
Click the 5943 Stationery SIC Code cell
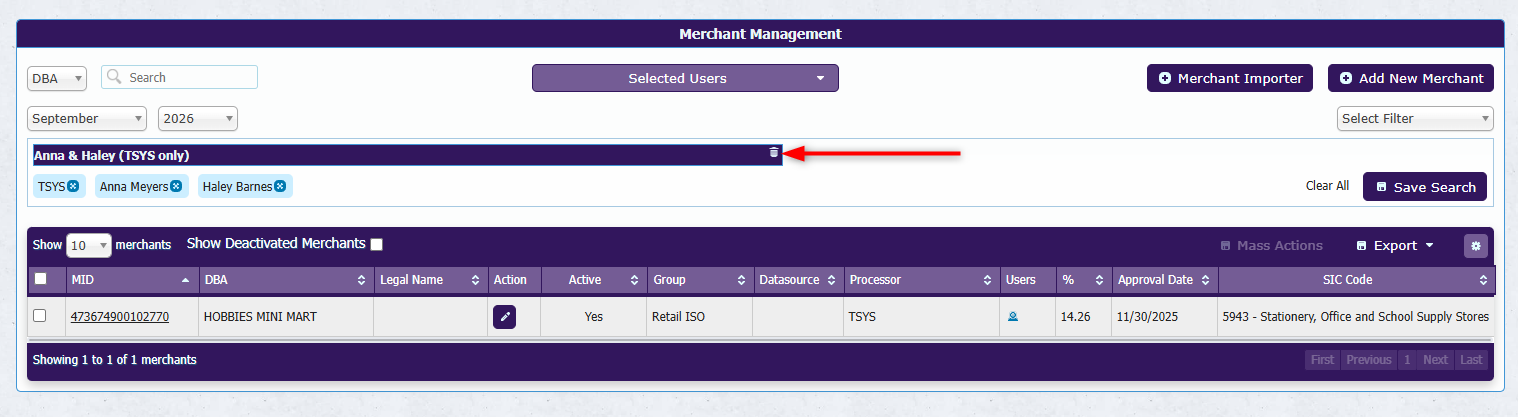click(1356, 317)
